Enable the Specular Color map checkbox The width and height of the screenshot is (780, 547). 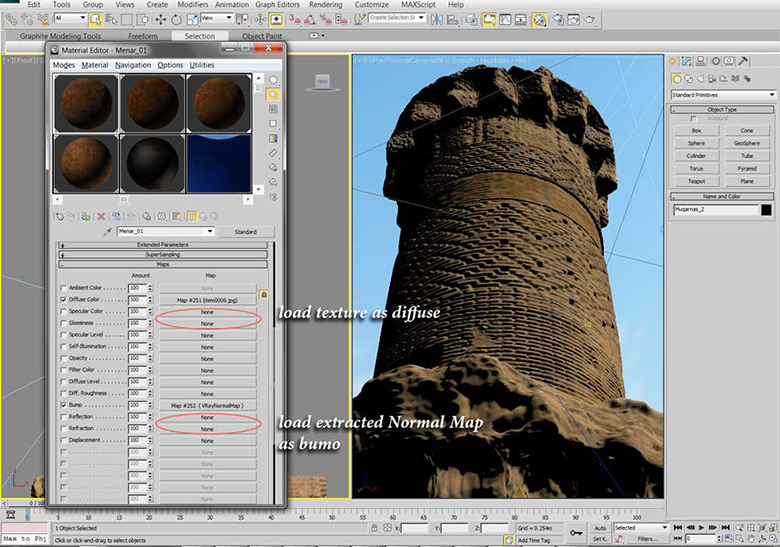click(x=62, y=311)
